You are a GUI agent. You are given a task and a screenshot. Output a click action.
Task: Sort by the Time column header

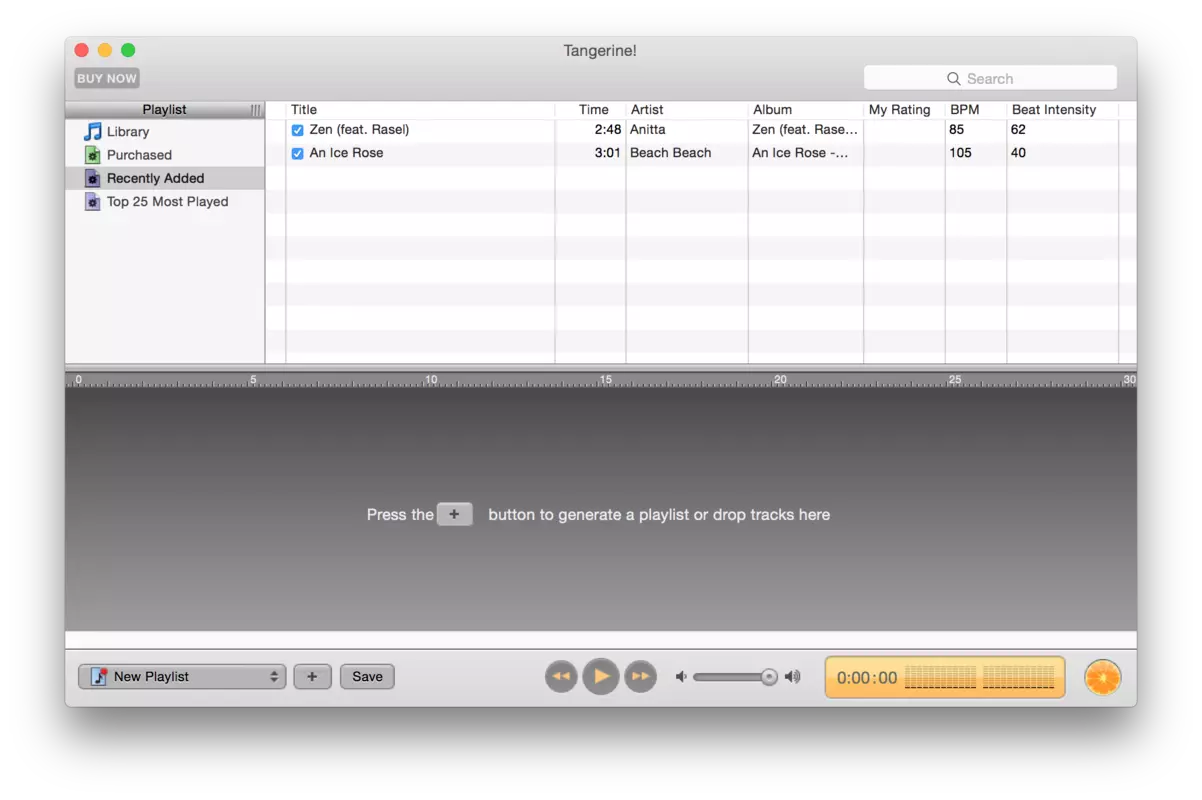click(x=590, y=110)
